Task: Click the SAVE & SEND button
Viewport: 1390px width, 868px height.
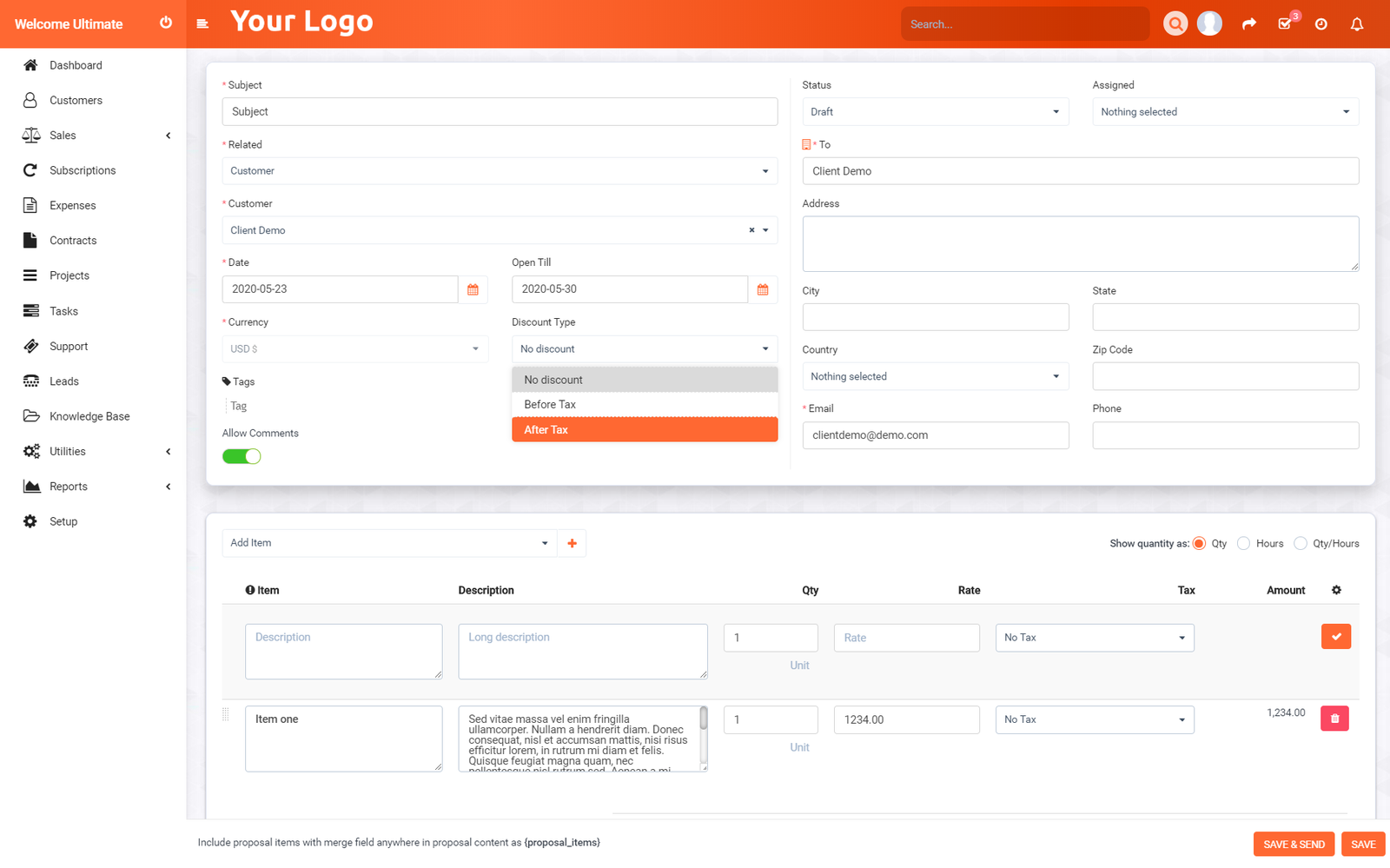Action: coord(1294,844)
